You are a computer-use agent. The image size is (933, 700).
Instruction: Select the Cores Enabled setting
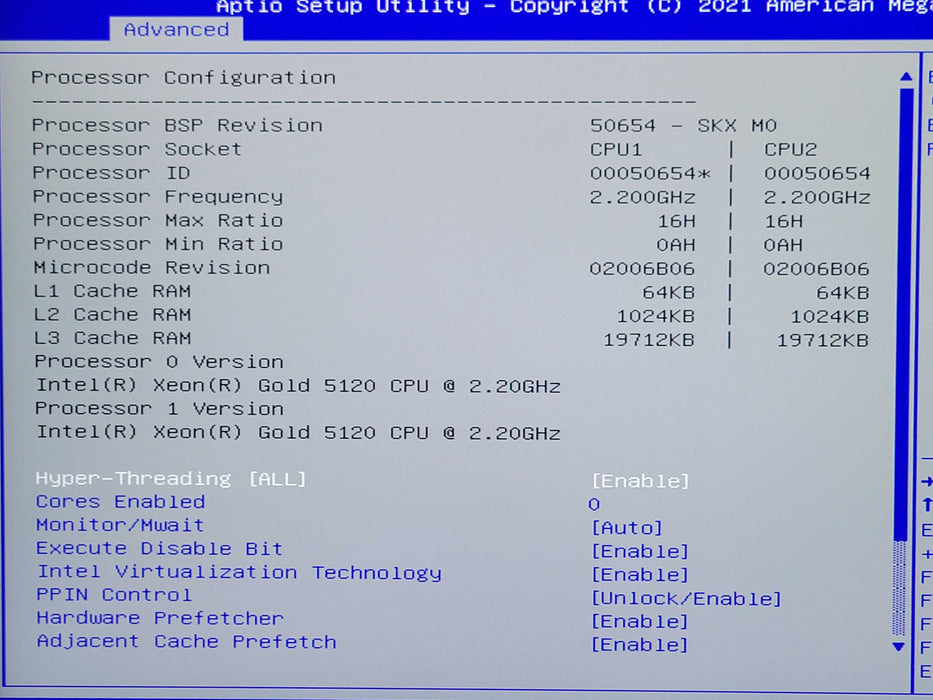tap(120, 502)
